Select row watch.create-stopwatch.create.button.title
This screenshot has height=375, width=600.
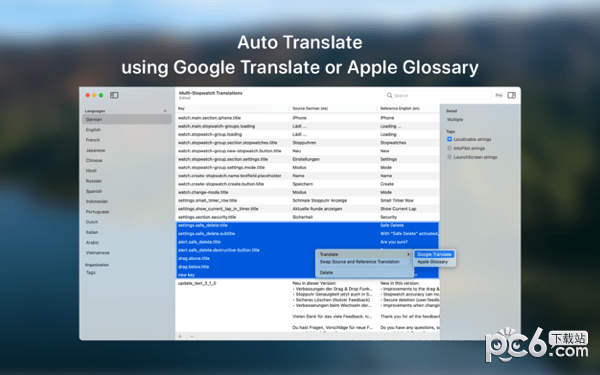(x=308, y=184)
